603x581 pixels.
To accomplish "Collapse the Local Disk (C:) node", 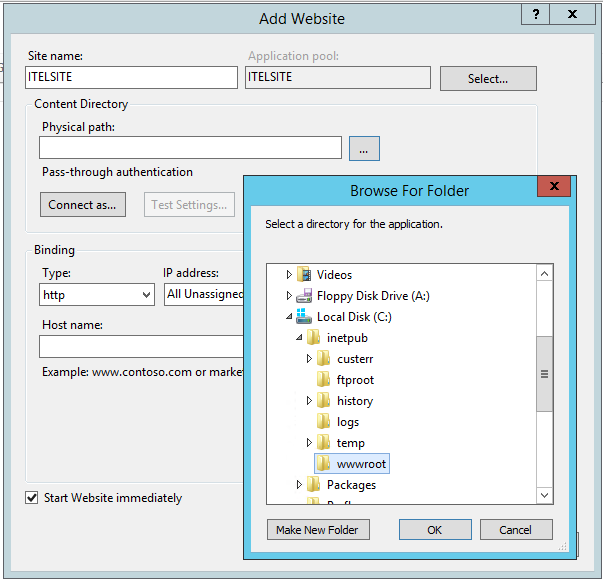I will pos(289,317).
